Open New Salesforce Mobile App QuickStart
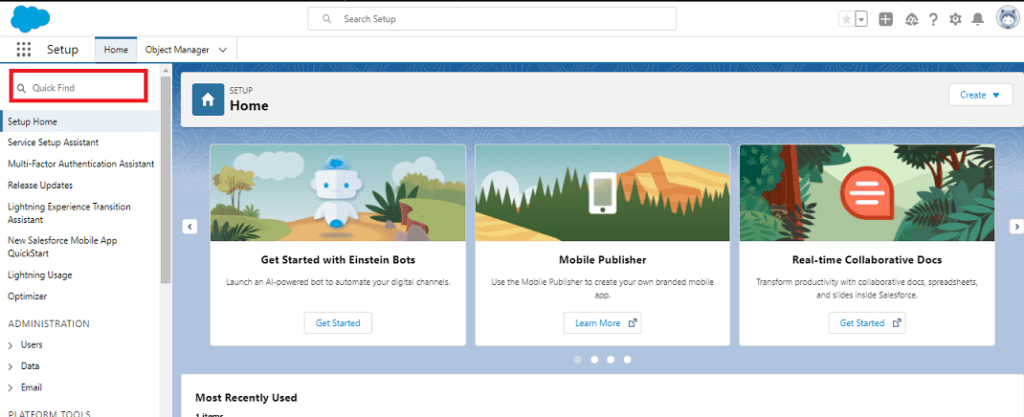 tap(63, 247)
